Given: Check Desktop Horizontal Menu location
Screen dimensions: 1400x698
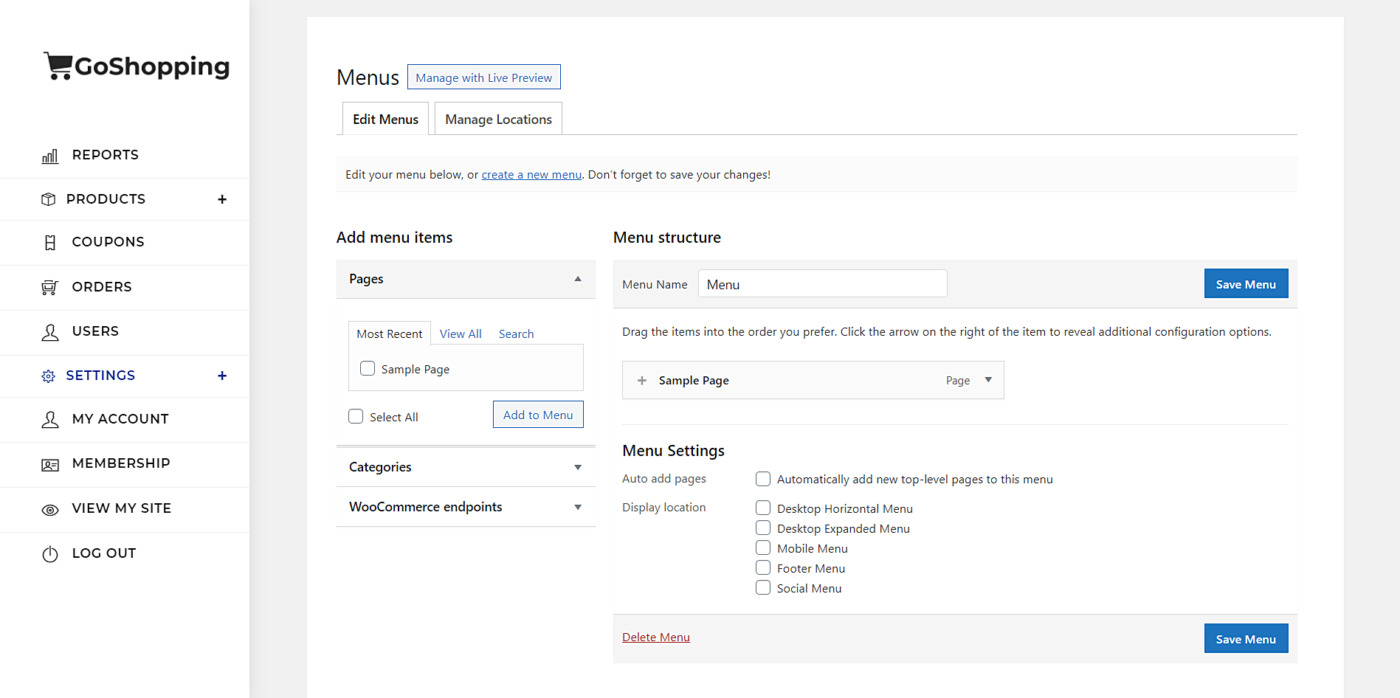Looking at the screenshot, I should [763, 508].
